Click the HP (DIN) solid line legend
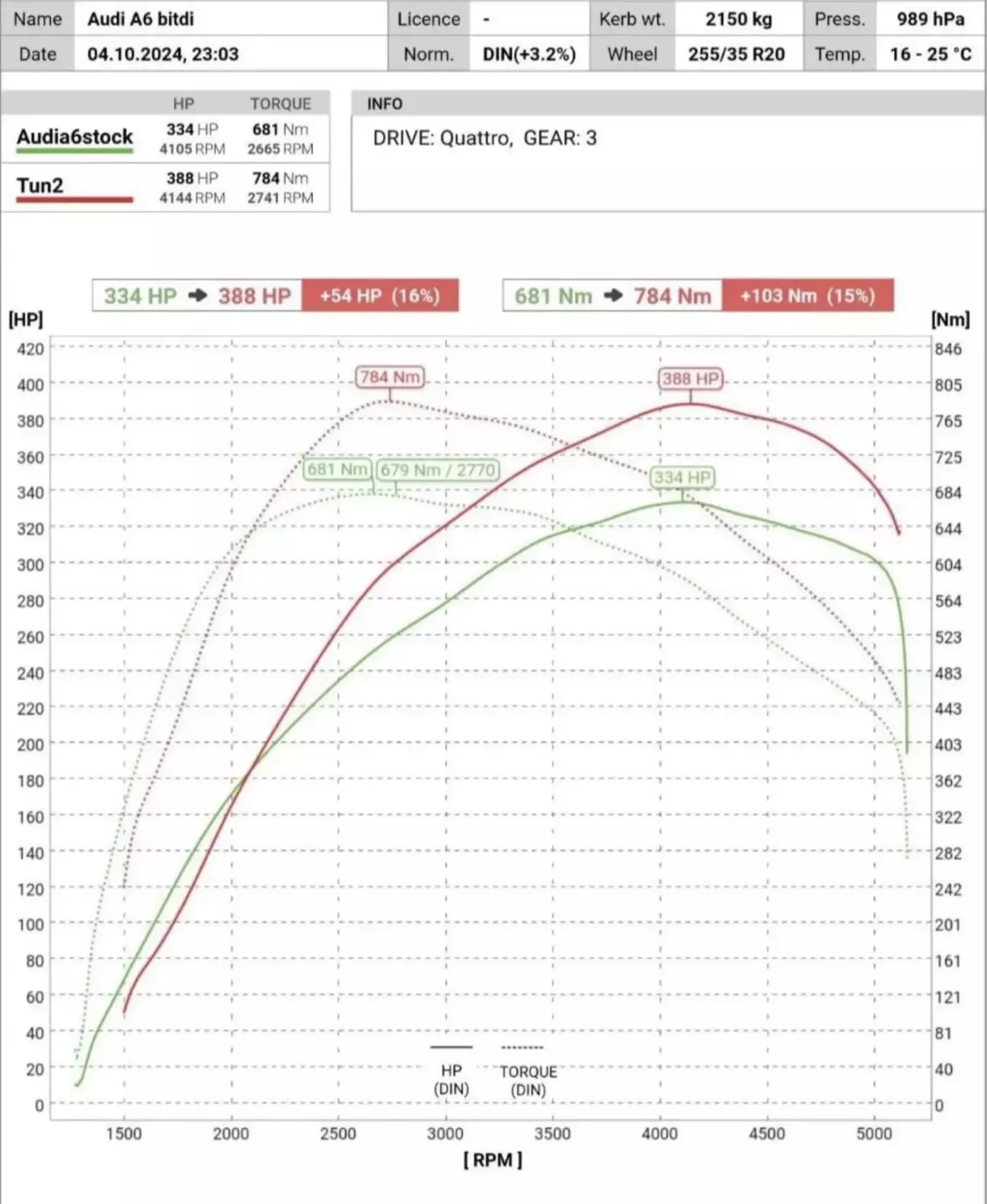The width and height of the screenshot is (987, 1204). pos(451,1070)
